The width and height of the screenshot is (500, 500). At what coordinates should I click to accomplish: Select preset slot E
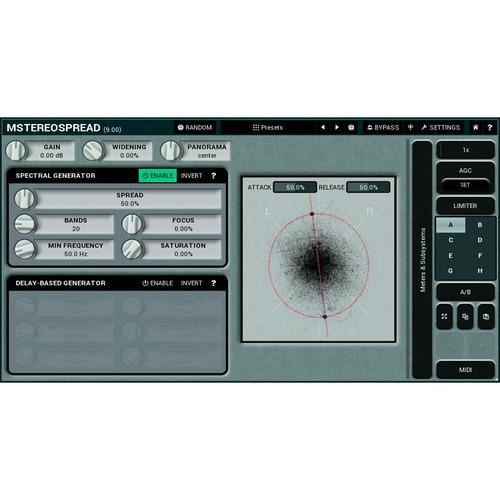pyautogui.click(x=451, y=255)
